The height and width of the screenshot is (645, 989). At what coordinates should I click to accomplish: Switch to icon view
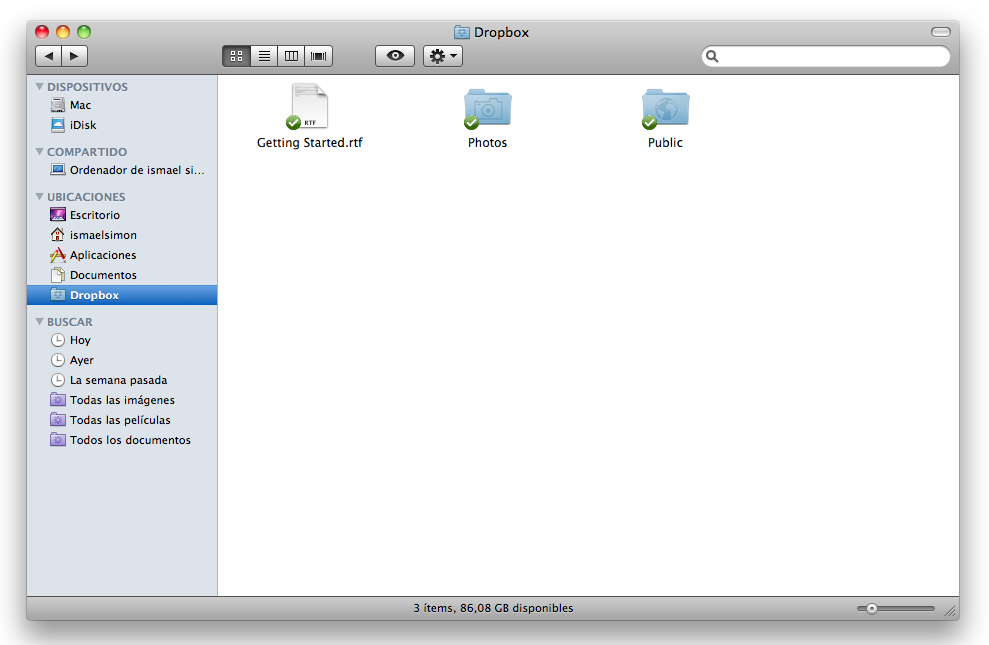tap(237, 56)
